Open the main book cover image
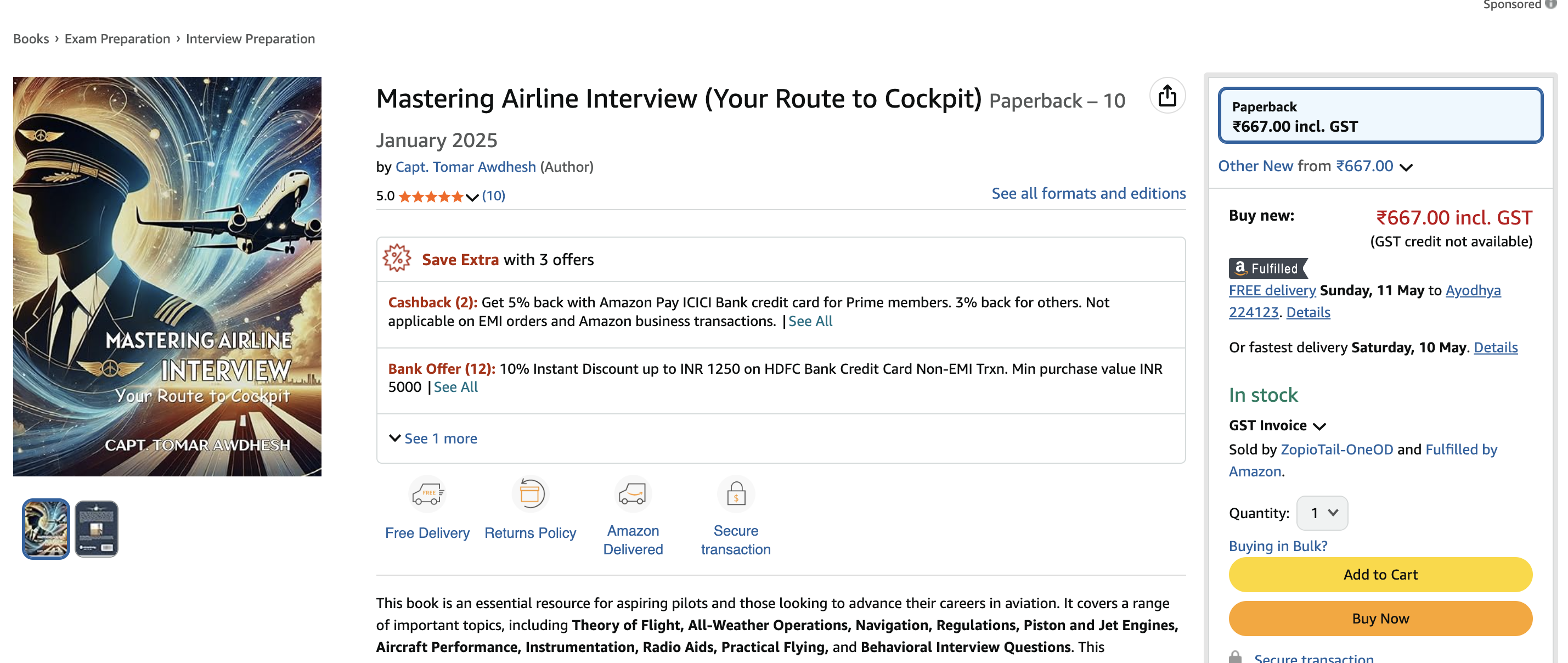This screenshot has height=663, width=1568. pyautogui.click(x=167, y=276)
